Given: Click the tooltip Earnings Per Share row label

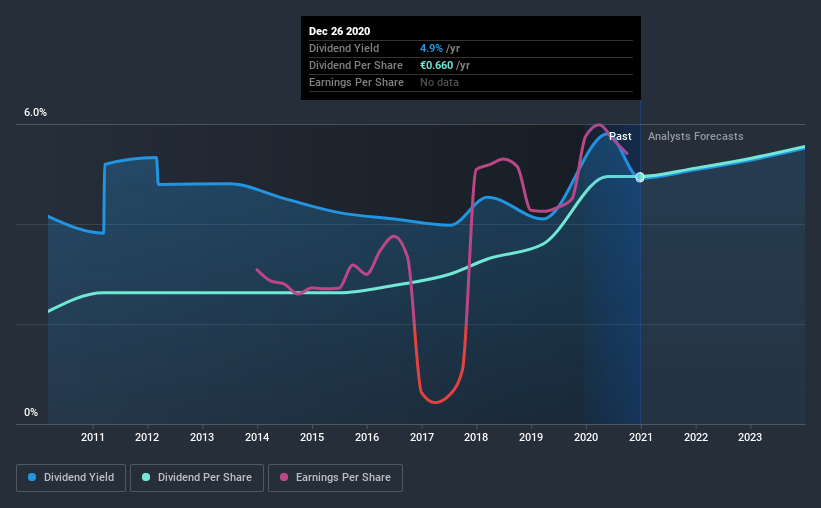Looking at the screenshot, I should click(x=357, y=82).
